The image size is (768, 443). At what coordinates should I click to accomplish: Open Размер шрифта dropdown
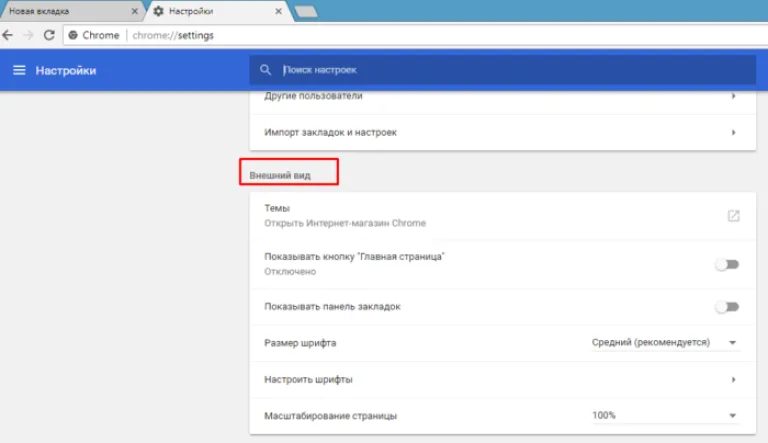click(665, 343)
